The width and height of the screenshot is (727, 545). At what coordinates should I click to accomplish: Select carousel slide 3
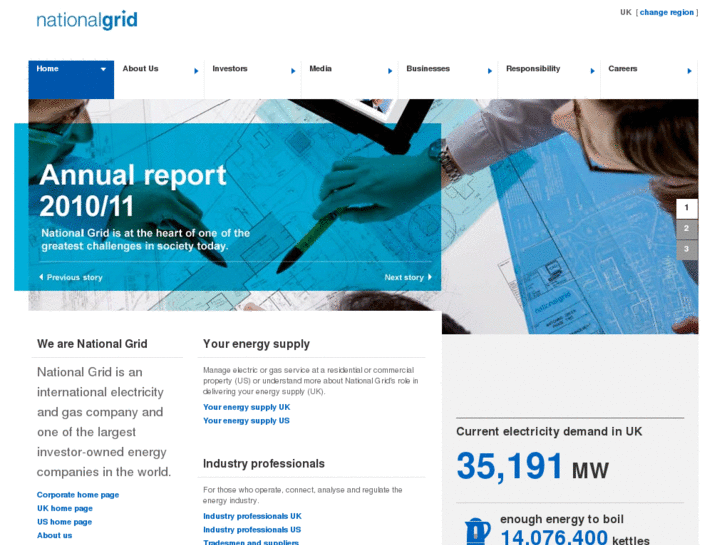point(687,250)
